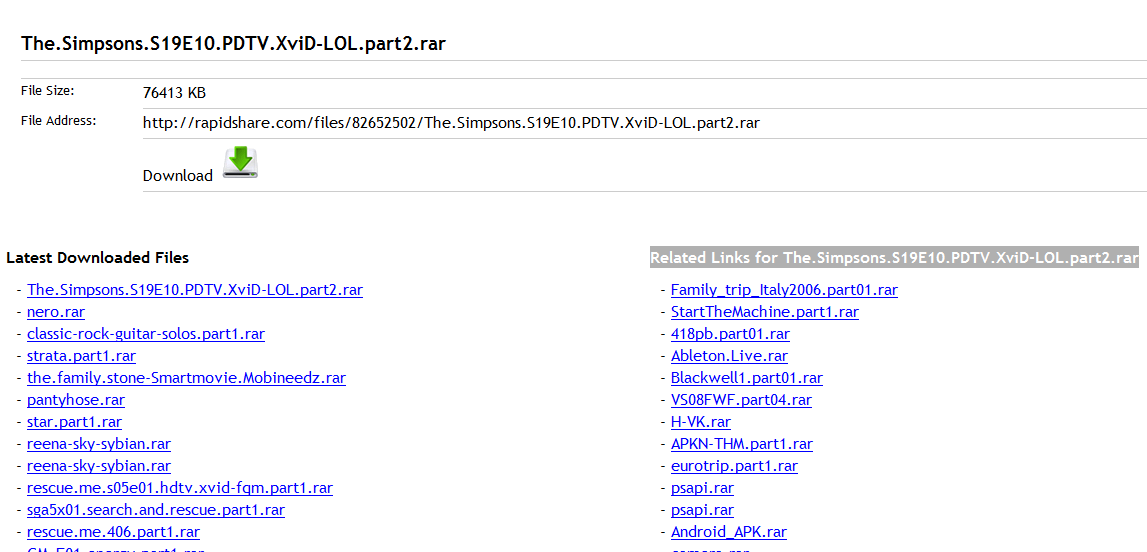Open rescue.me.406.part1.rar link
Screen dimensions: 1147x552
tap(113, 532)
